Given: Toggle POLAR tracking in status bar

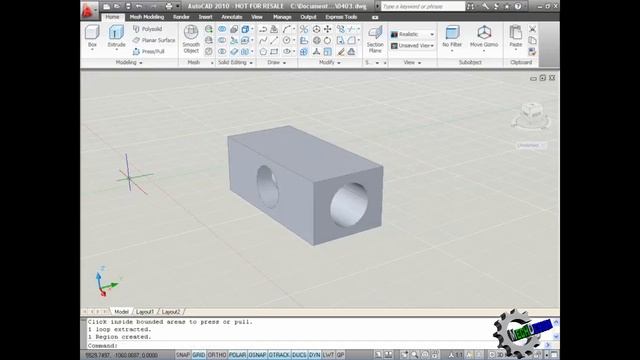Looking at the screenshot, I should tap(237, 355).
